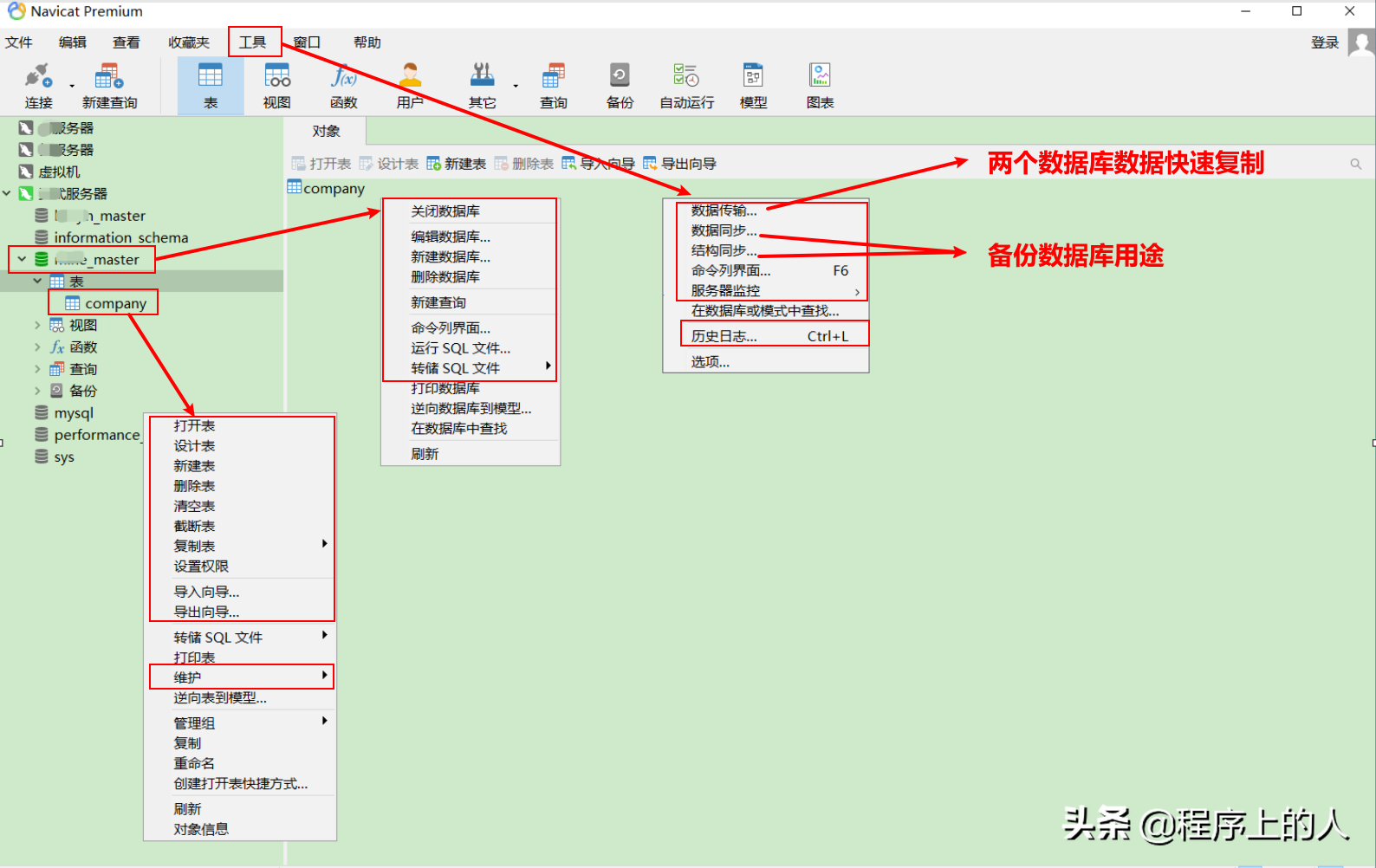
Task: Open the Model (模型) toolbar icon
Action: point(754,85)
